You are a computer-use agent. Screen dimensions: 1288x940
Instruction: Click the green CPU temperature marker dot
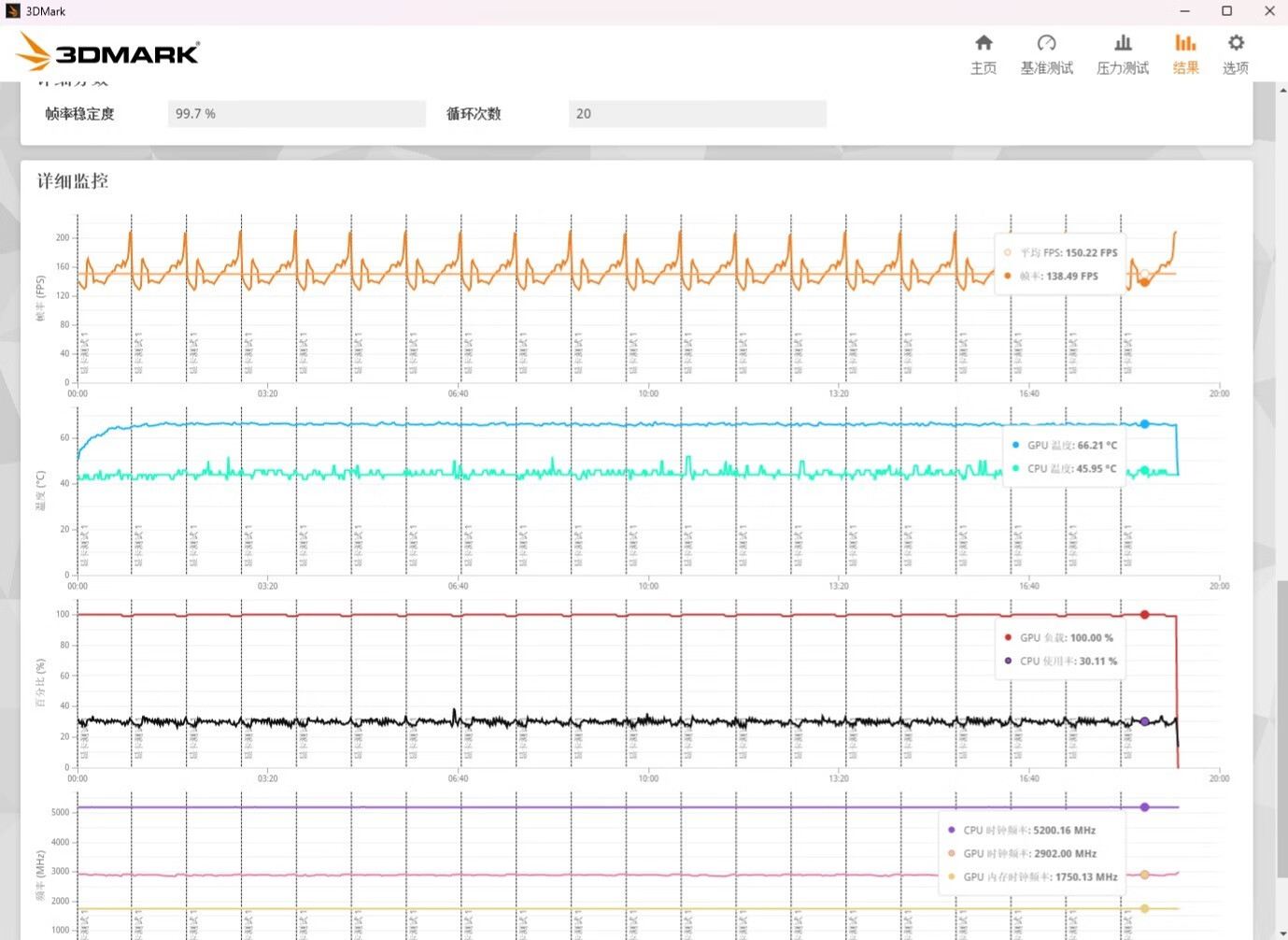point(1144,471)
